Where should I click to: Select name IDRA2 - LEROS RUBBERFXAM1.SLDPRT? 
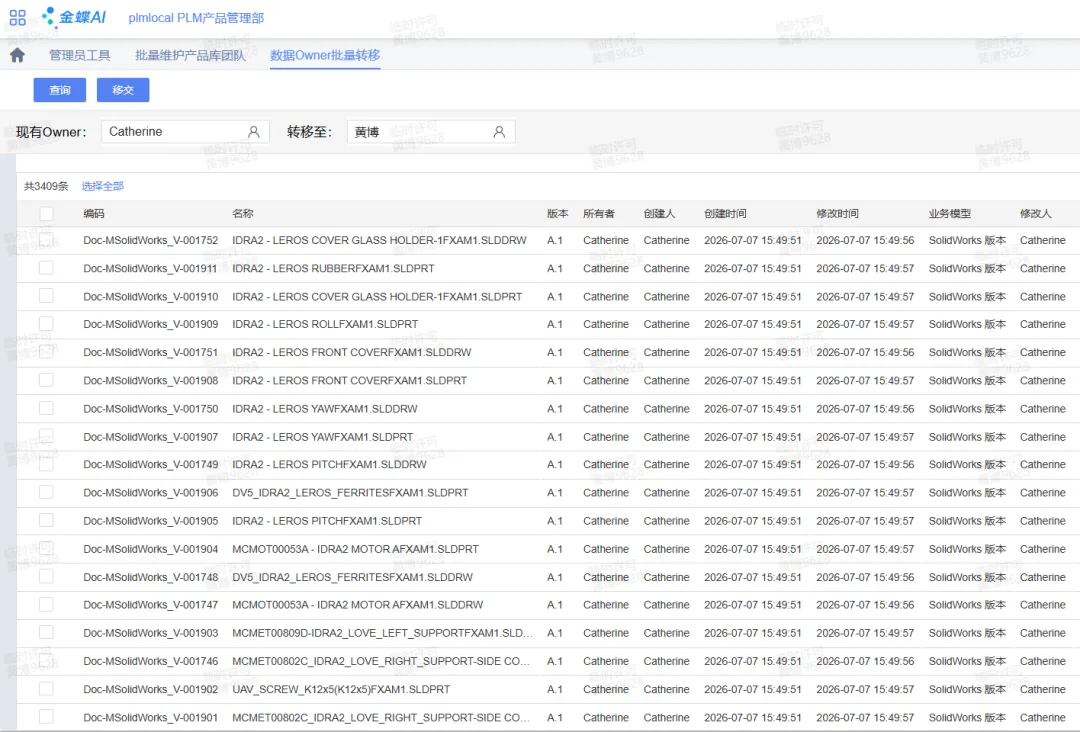333,268
